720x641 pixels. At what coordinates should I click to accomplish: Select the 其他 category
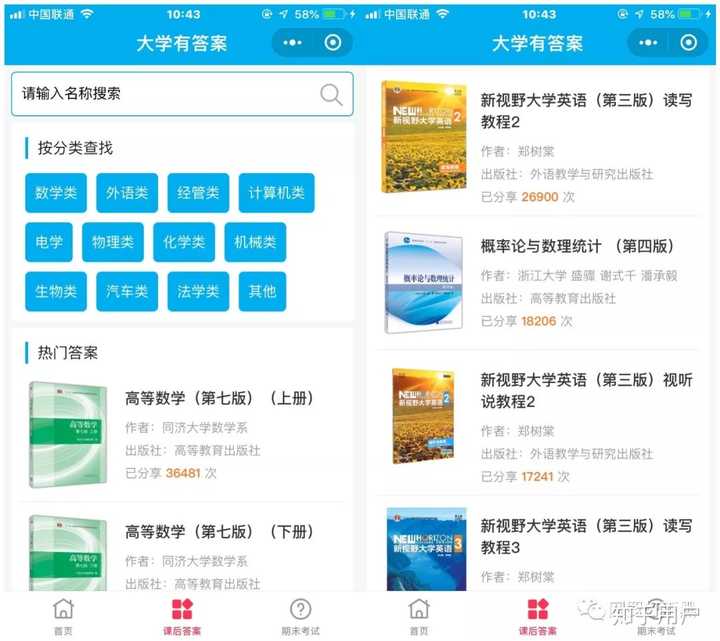pyautogui.click(x=262, y=292)
